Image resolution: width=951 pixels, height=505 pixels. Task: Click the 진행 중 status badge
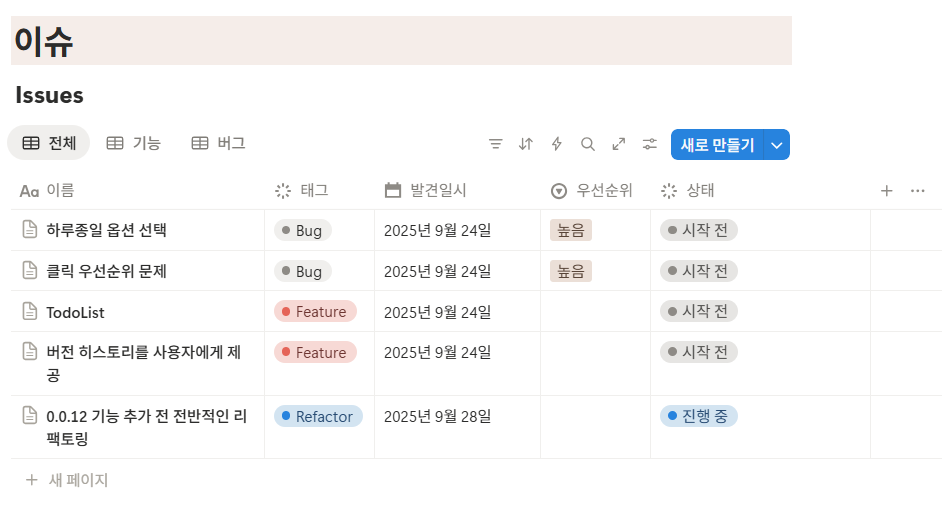coord(699,416)
